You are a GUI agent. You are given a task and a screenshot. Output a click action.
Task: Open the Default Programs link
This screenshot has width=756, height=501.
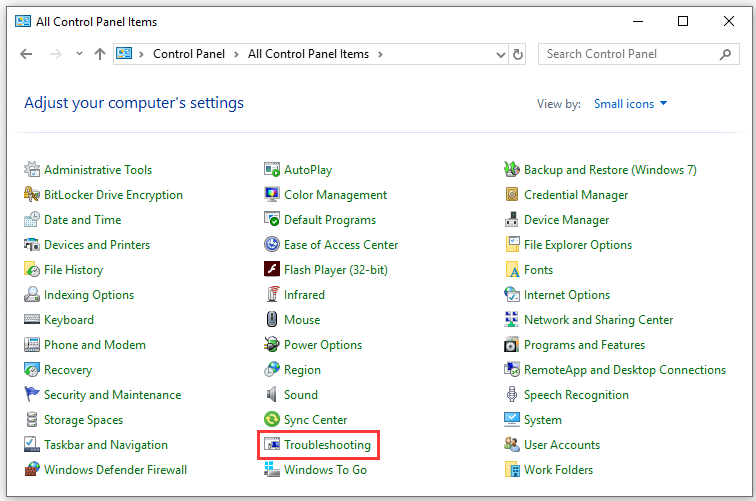coord(330,220)
